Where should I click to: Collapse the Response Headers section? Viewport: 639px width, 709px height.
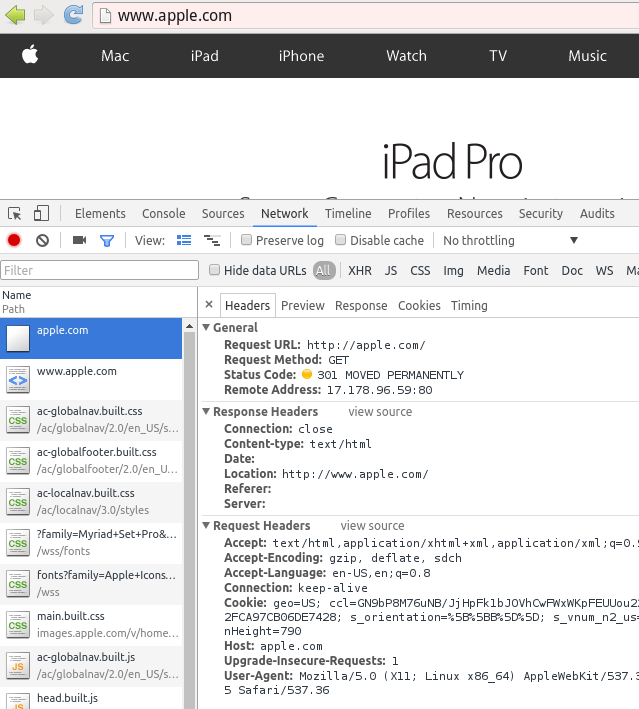click(206, 411)
